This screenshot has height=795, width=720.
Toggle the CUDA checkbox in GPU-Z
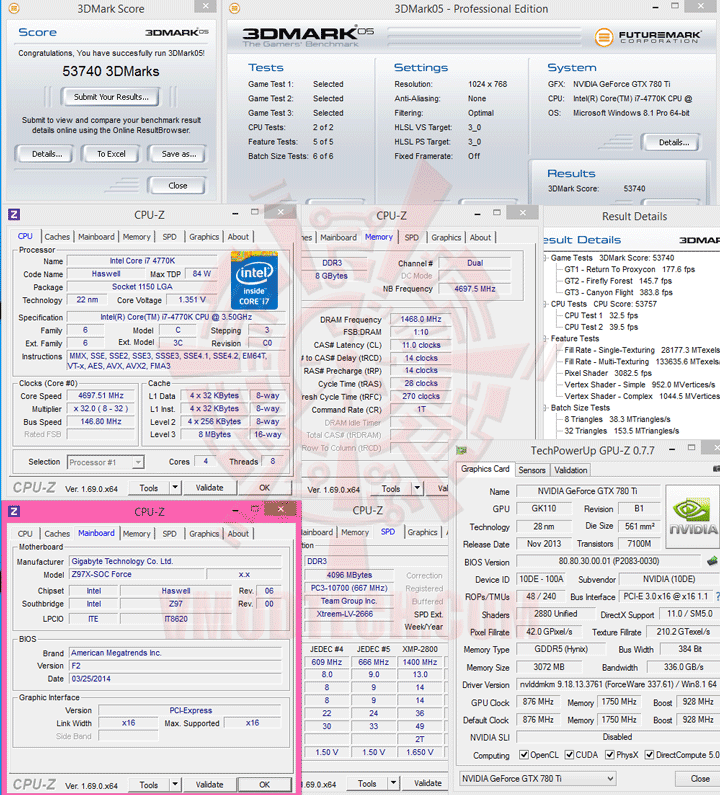tap(569, 755)
